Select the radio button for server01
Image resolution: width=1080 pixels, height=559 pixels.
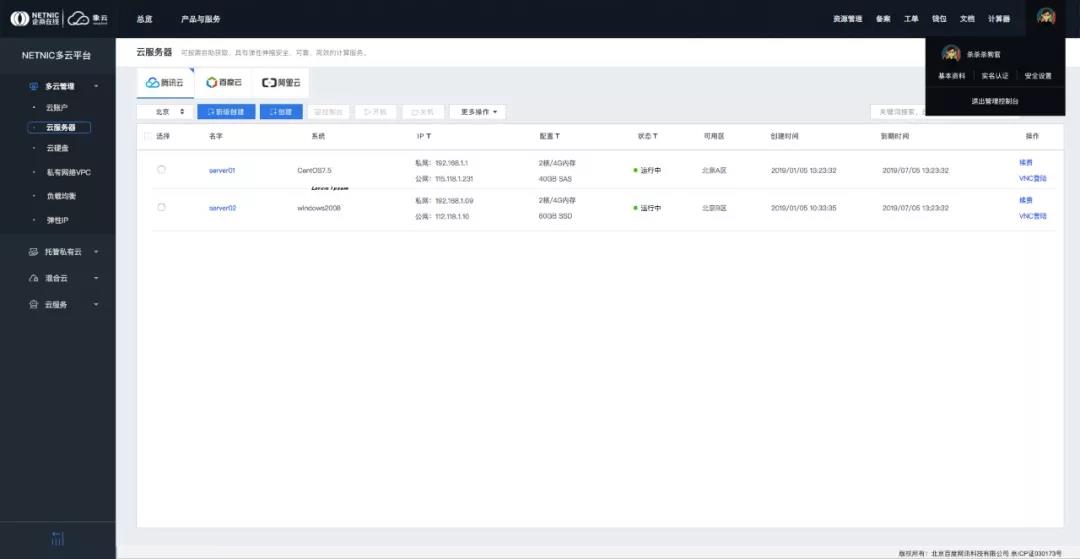(161, 170)
